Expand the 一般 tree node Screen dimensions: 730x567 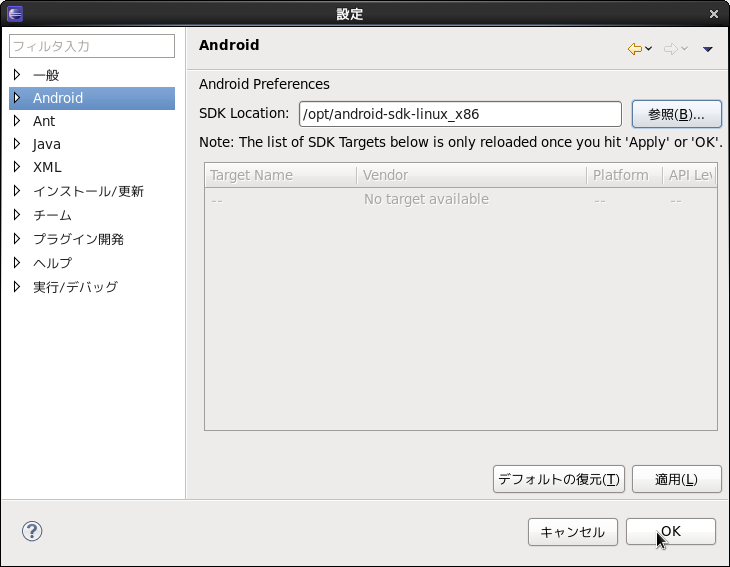[x=17, y=74]
